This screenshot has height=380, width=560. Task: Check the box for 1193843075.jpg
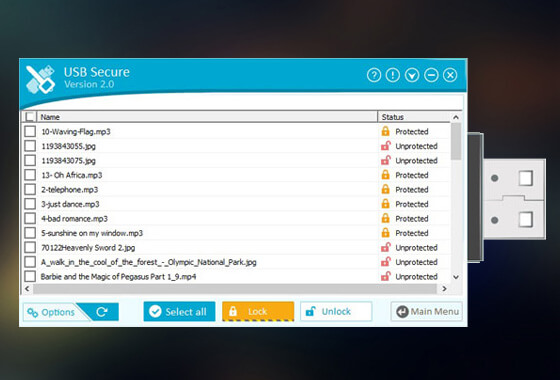pyautogui.click(x=30, y=160)
